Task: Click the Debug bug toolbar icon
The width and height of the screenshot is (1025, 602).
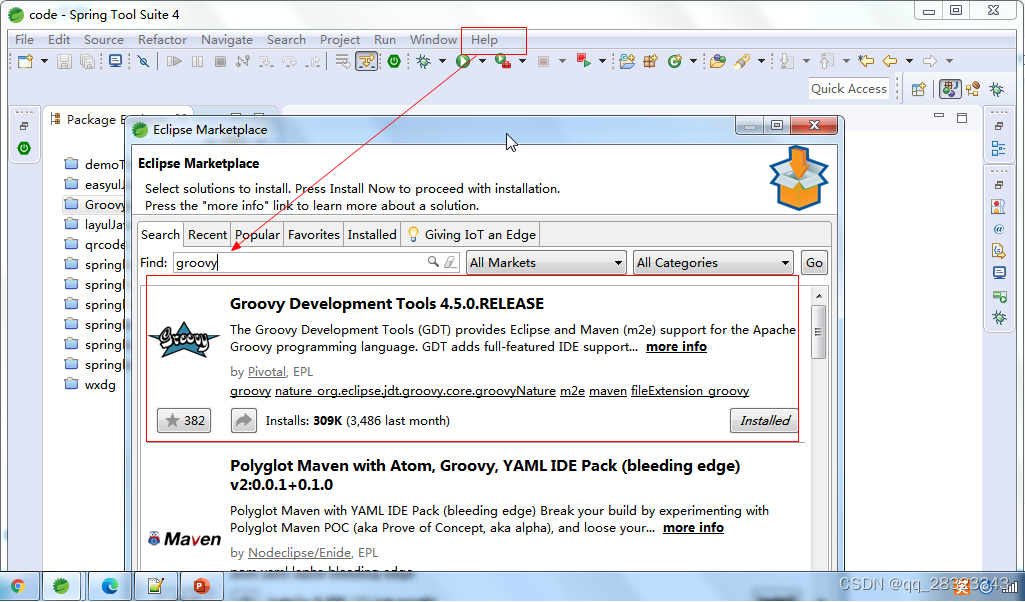Action: point(424,61)
